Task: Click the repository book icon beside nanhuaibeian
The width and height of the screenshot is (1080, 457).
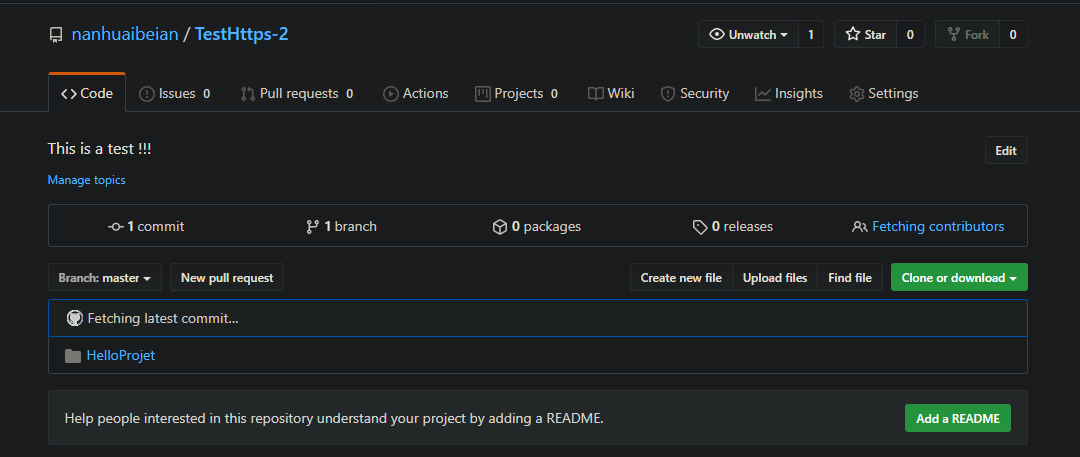Action: pos(56,35)
